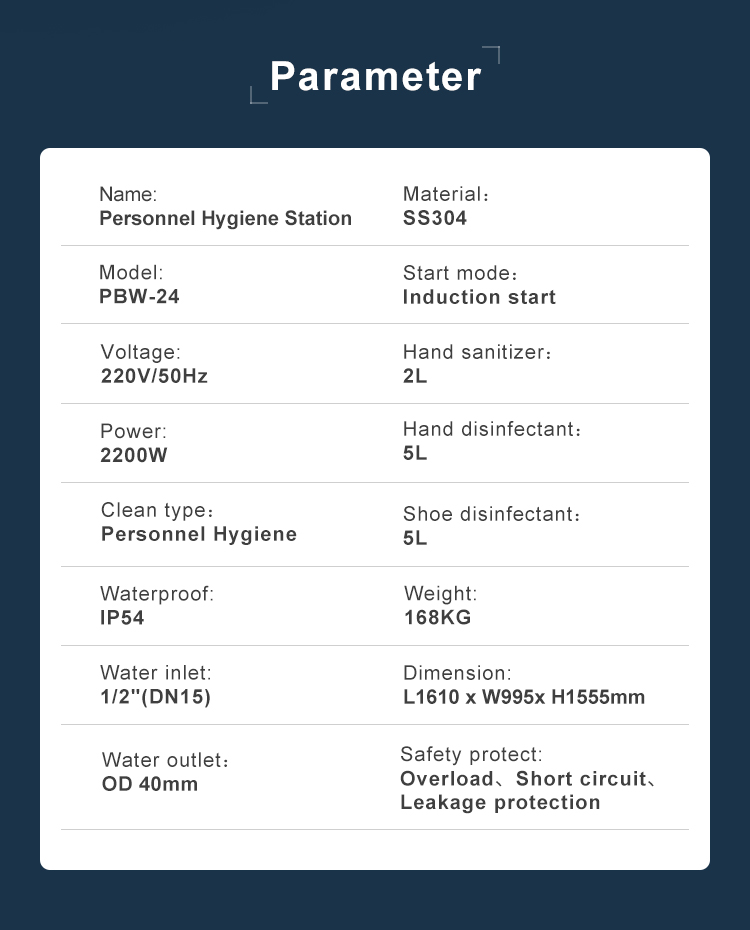
Task: Select the 220V/50Hz voltage value
Action: (154, 375)
